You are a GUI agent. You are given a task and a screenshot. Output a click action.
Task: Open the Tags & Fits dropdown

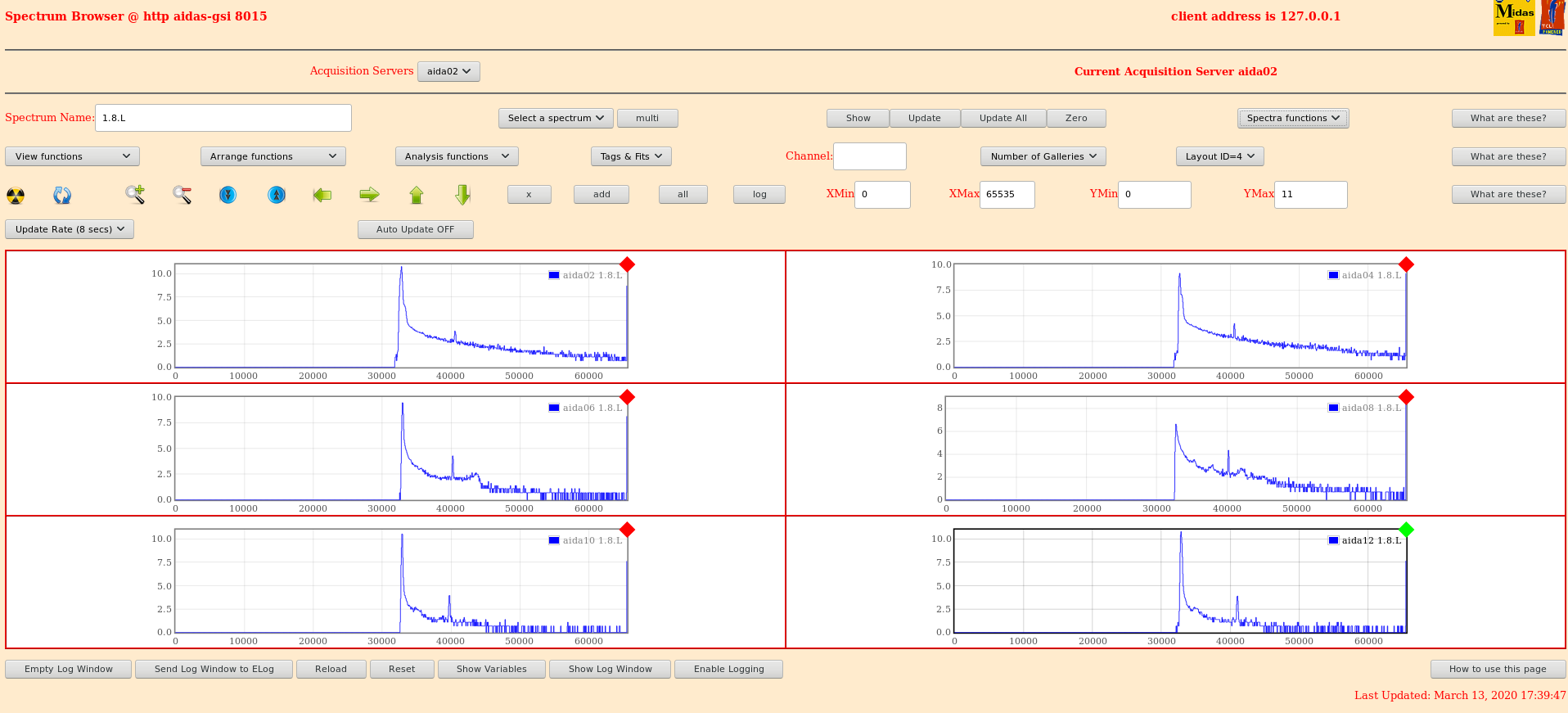[x=631, y=157]
